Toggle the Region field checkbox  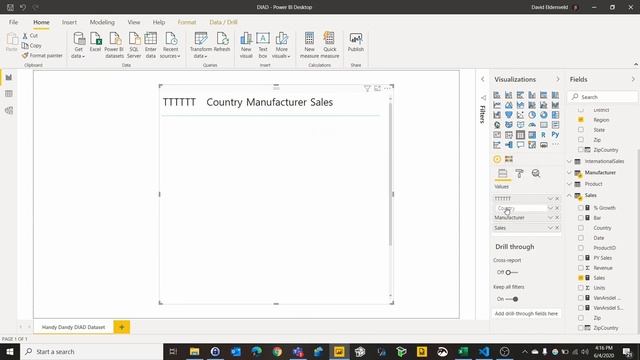pos(581,120)
